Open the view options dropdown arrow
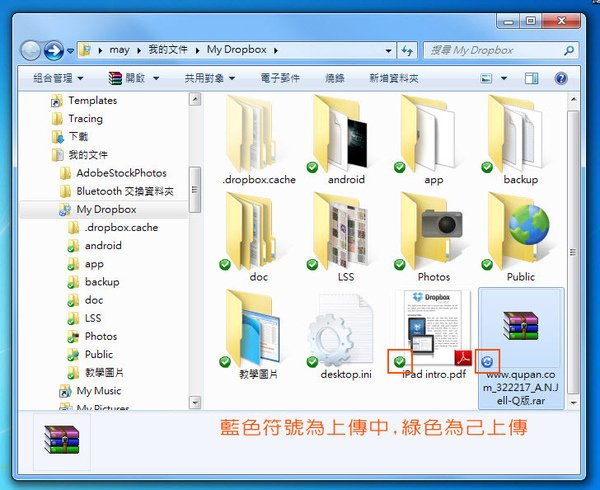The width and height of the screenshot is (600, 490). point(504,78)
